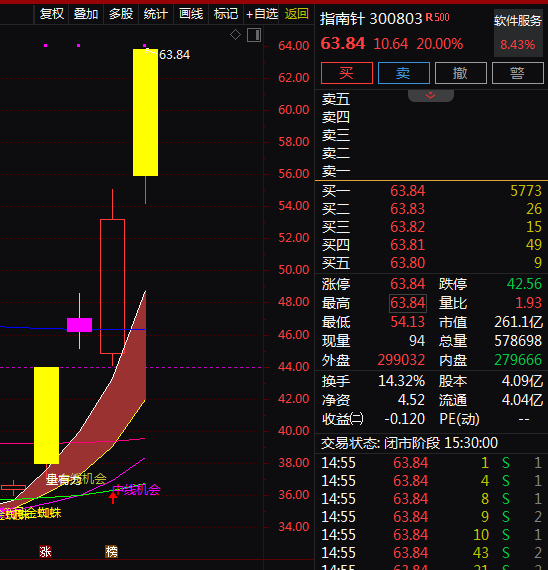This screenshot has width=548, height=570.
Task: Expand the order book chevron arrow
Action: [431, 96]
